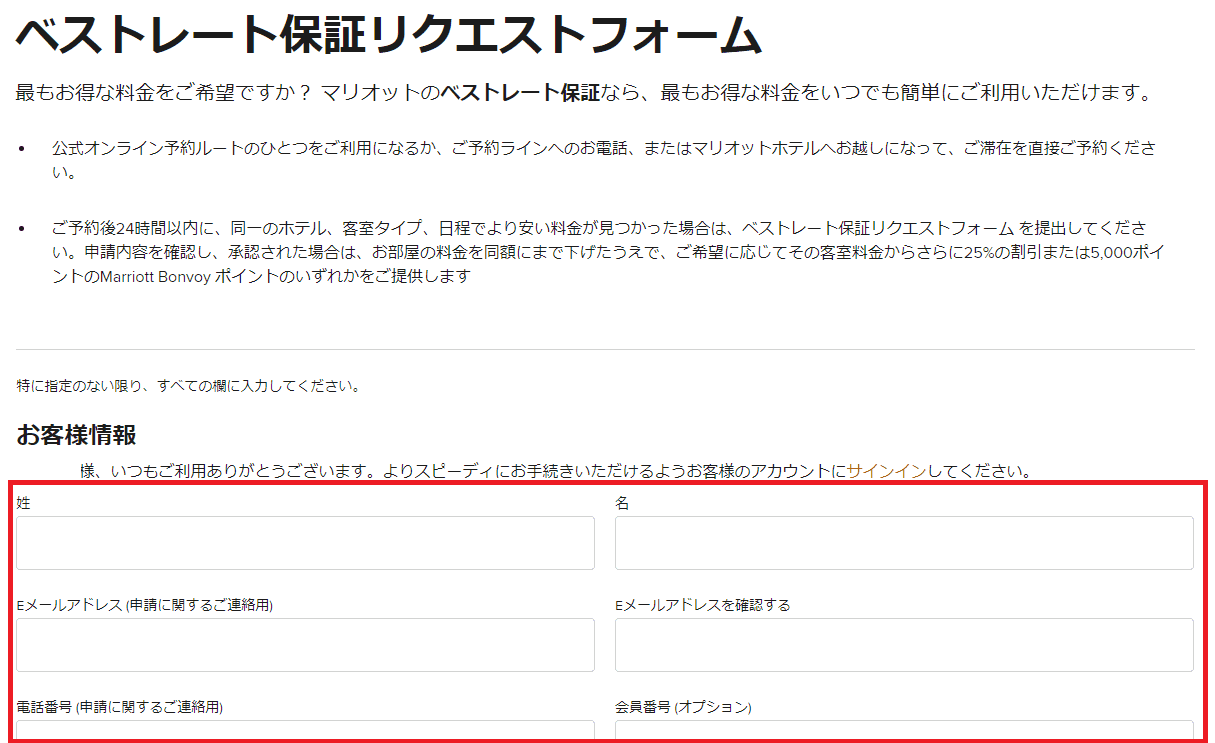Click the 名 field label
This screenshot has height=743, width=1215.
tap(622, 503)
